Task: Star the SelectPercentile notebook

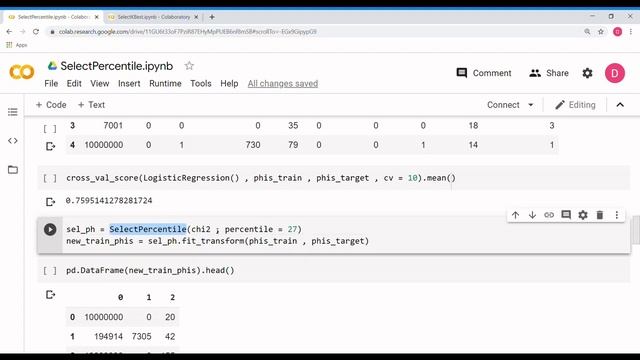Action: (x=189, y=66)
